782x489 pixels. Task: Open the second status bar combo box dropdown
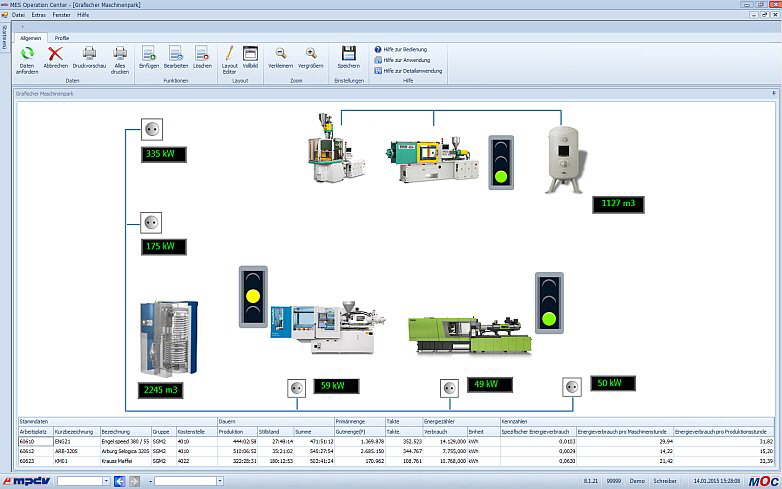(x=219, y=481)
